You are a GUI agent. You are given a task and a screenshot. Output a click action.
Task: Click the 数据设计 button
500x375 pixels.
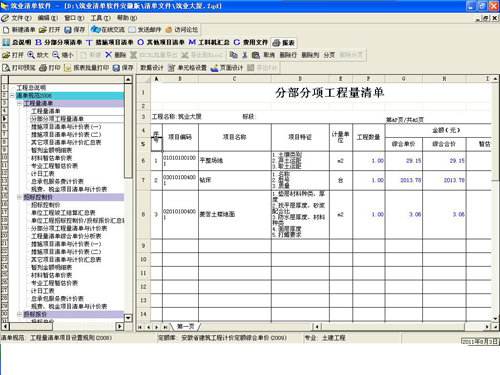(x=152, y=68)
